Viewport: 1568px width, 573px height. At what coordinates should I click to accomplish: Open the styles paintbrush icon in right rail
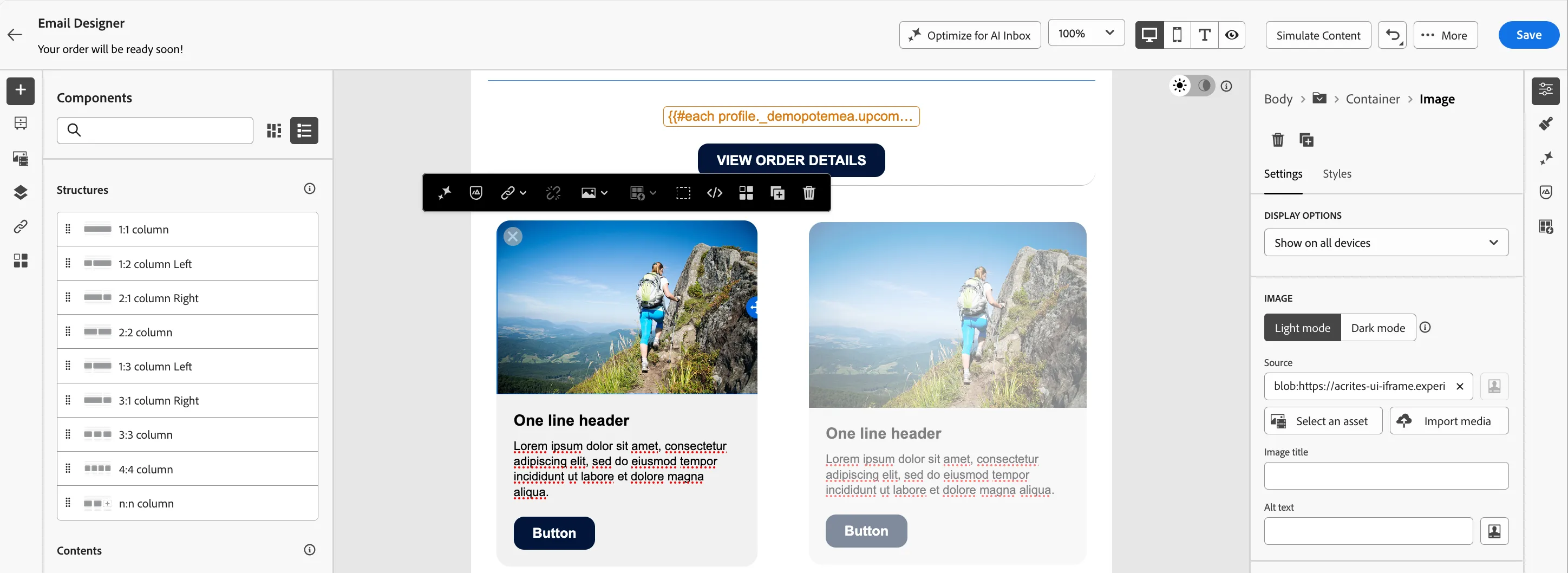tap(1546, 124)
